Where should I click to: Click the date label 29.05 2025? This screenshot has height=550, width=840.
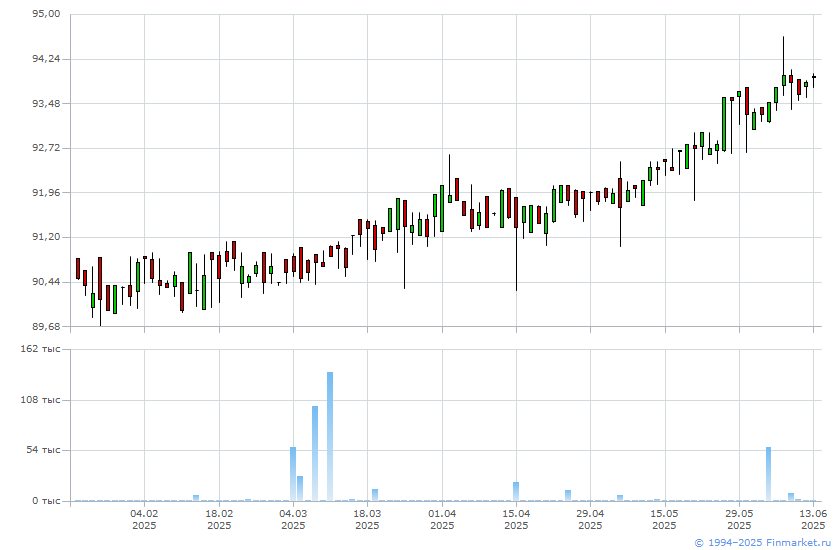[739, 519]
